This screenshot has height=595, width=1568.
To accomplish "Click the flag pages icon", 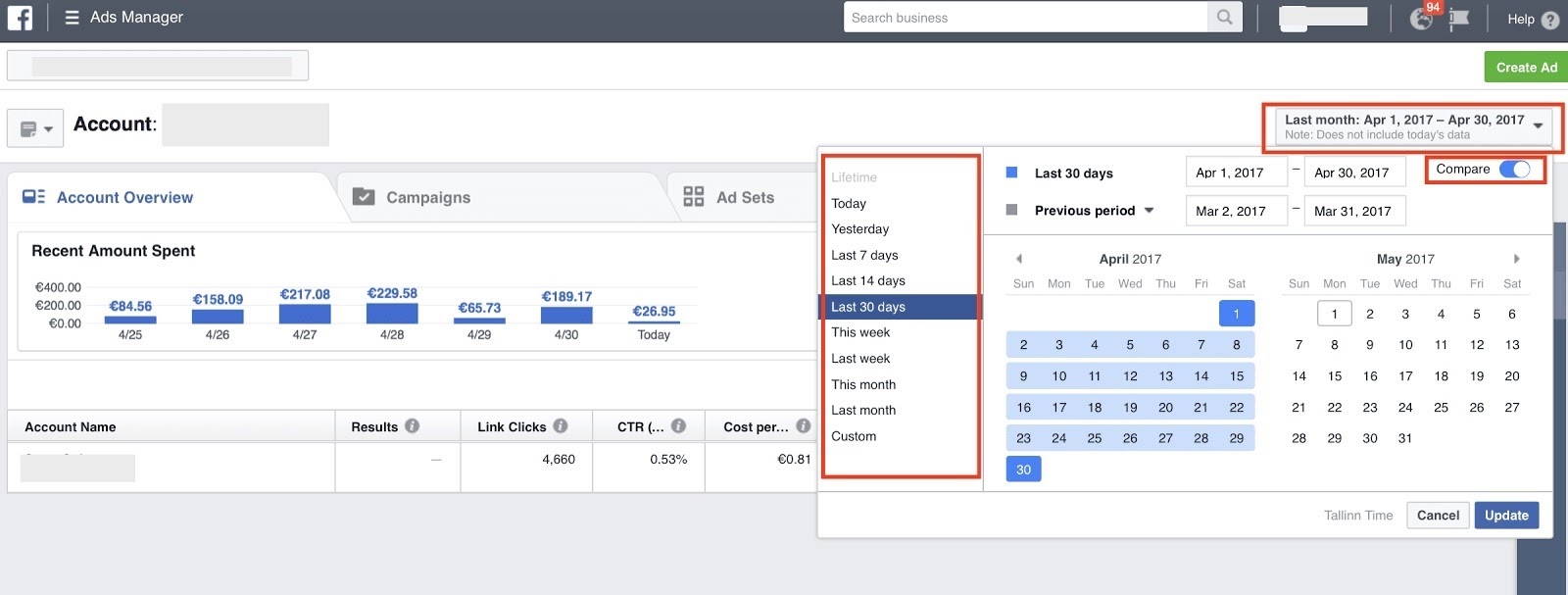I will coord(1459,20).
